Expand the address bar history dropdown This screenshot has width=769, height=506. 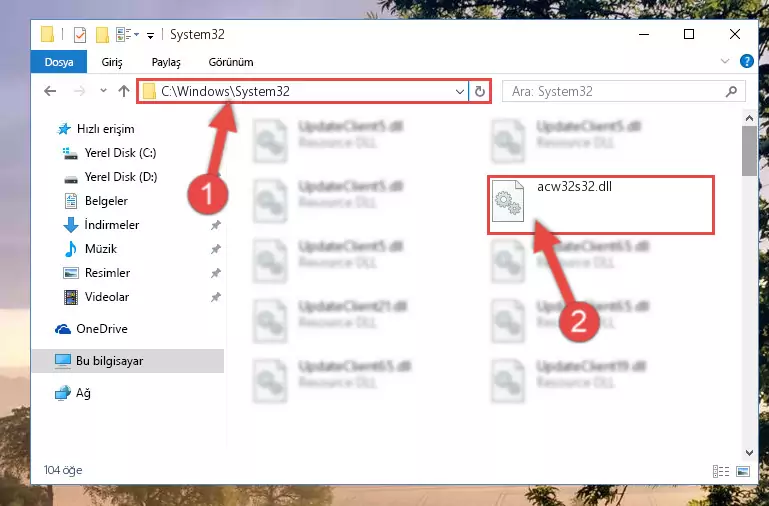[460, 91]
